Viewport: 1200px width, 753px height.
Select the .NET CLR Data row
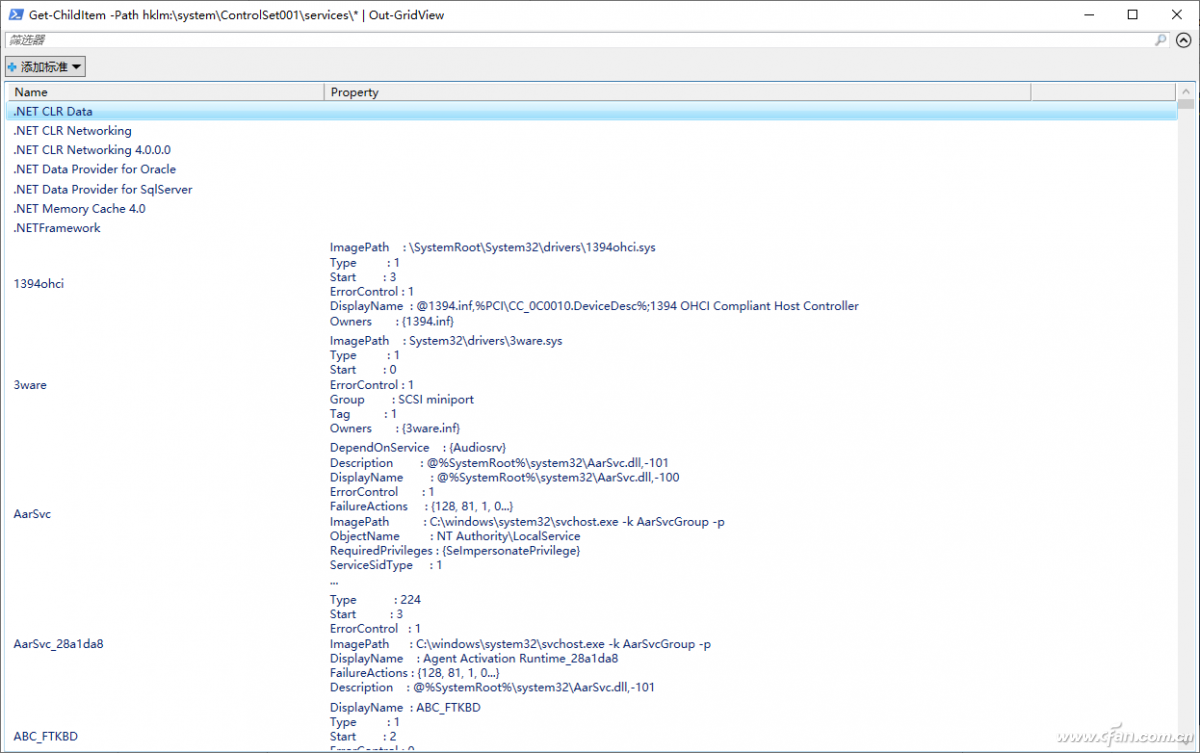[x=53, y=111]
